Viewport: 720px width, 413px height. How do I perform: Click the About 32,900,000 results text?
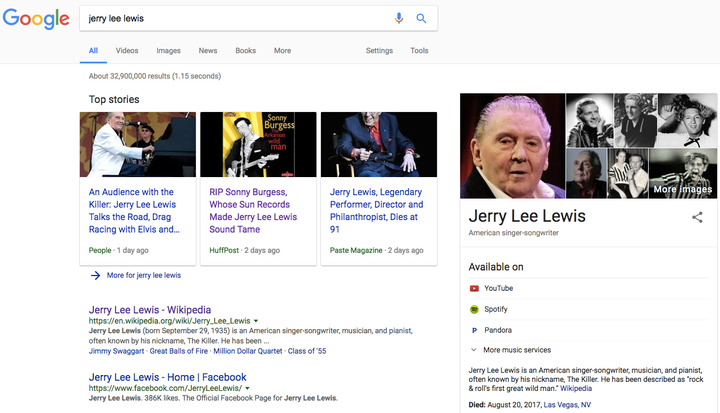click(x=155, y=76)
